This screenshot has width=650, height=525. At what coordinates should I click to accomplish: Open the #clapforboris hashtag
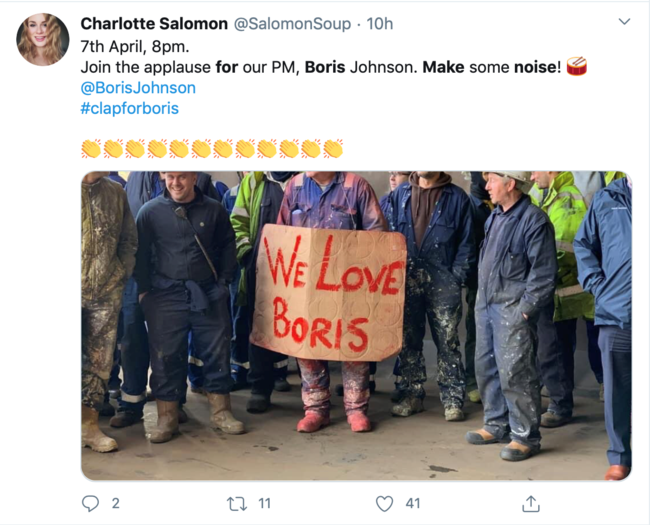tap(129, 109)
